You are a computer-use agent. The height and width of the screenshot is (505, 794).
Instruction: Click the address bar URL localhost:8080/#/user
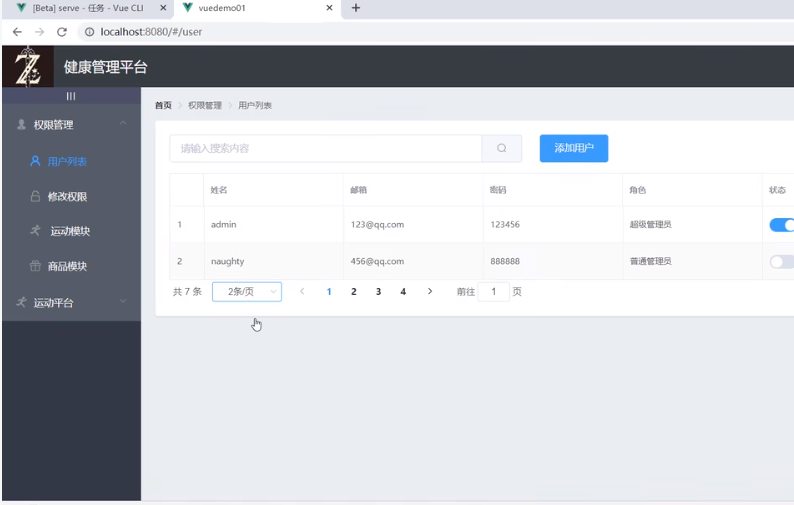pos(151,32)
